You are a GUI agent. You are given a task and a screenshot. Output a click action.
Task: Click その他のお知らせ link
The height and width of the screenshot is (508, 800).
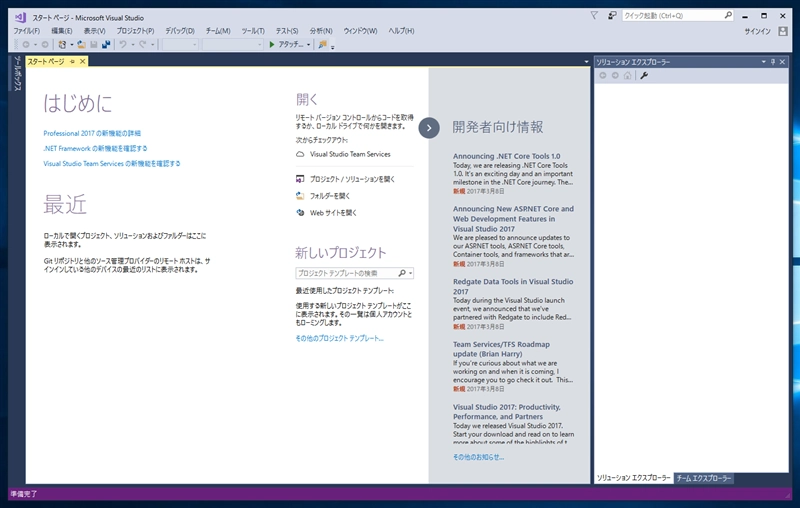click(x=478, y=458)
